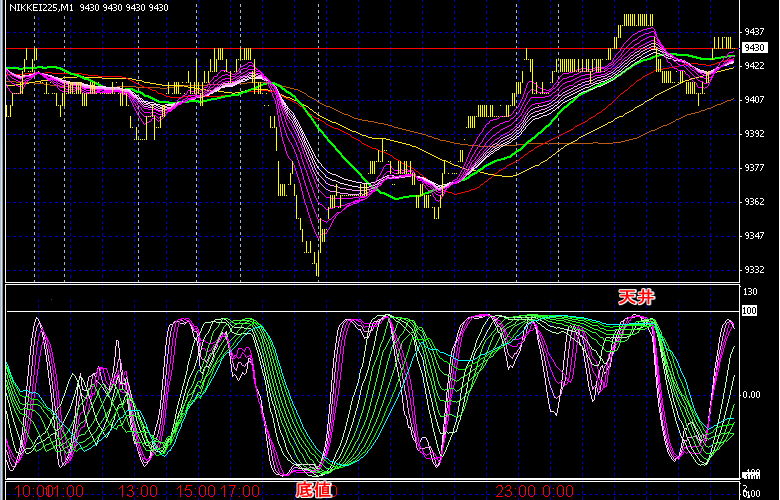Click the 100 level indicator scale label
Viewport: 780px width, 500px height.
point(749,312)
